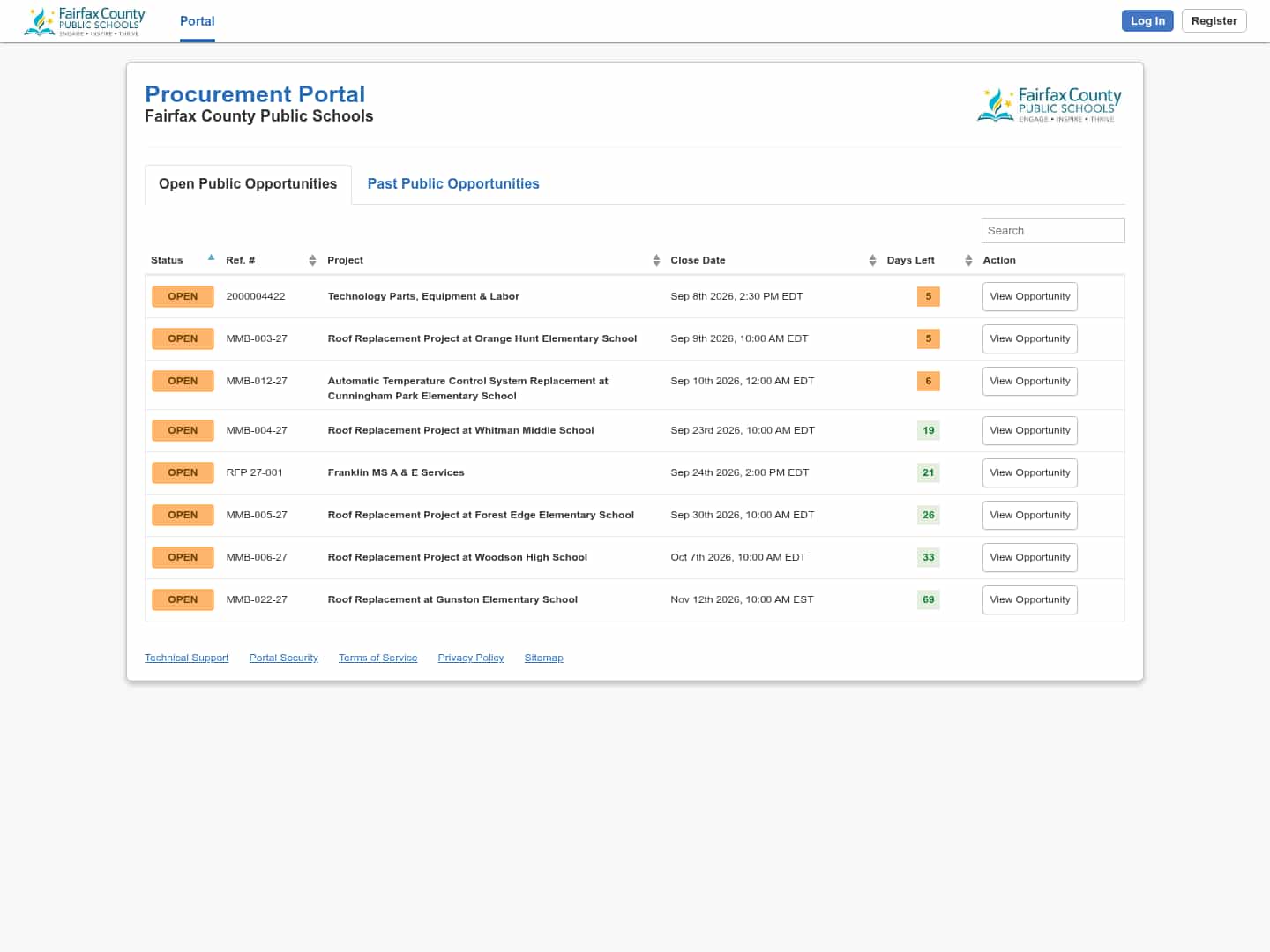Click reference number MMB-012-27

(x=257, y=381)
